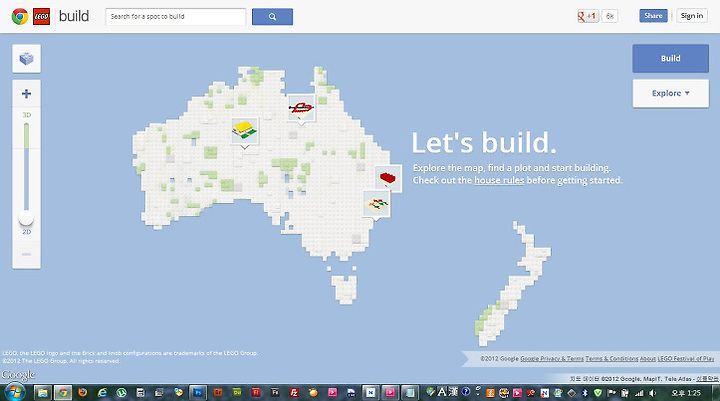Click the Google +1 button
This screenshot has width=720, height=401.
point(588,16)
